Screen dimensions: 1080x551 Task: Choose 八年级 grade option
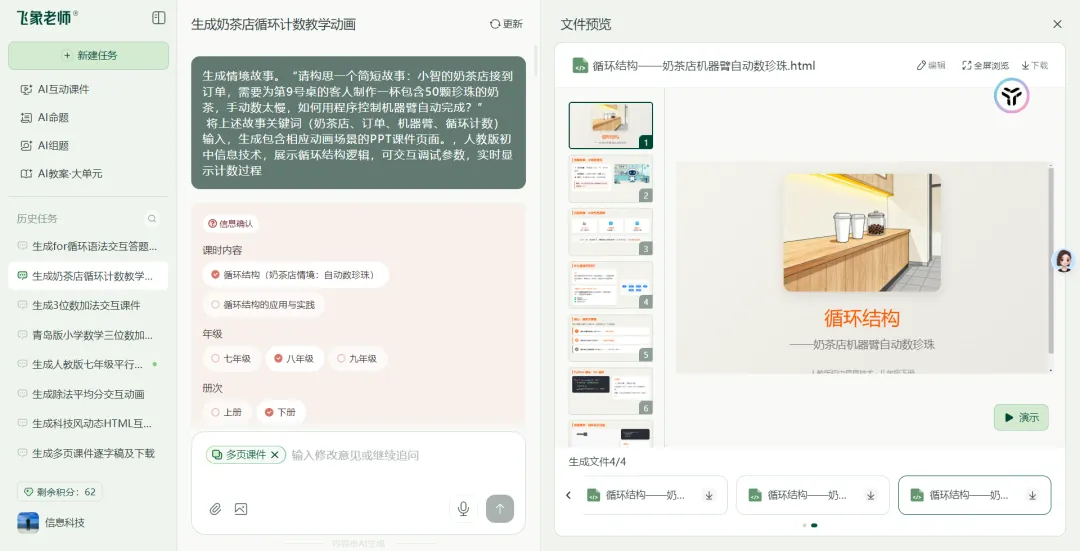coord(294,358)
